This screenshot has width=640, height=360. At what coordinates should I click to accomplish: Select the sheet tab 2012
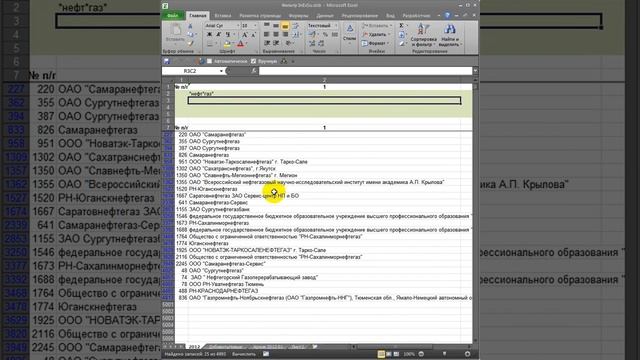pos(194,347)
